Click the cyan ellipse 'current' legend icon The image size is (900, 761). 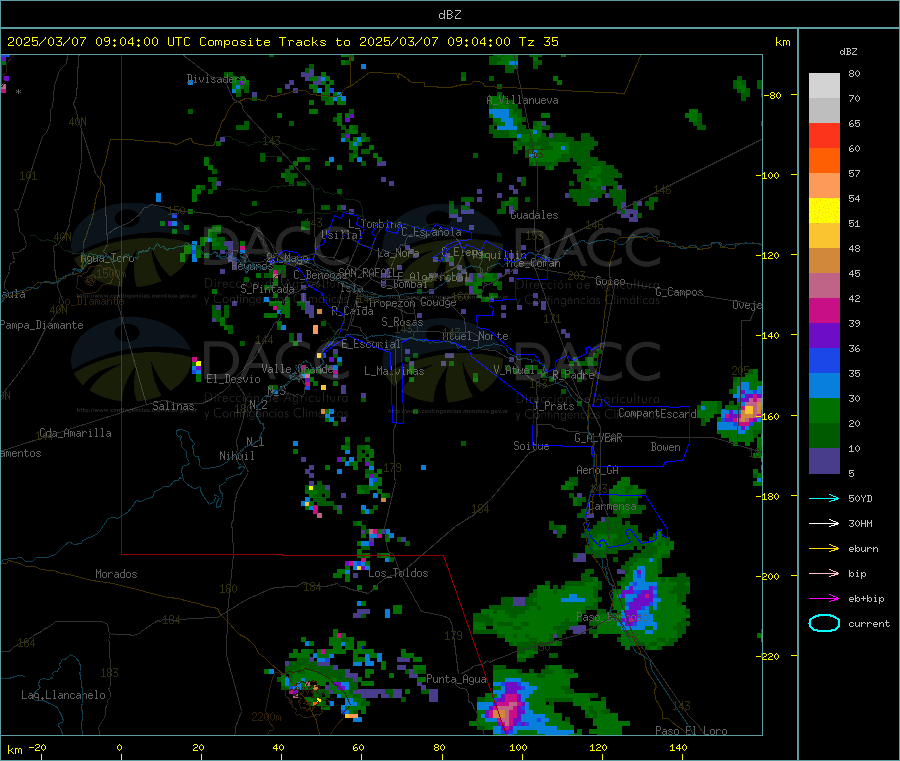[x=824, y=623]
